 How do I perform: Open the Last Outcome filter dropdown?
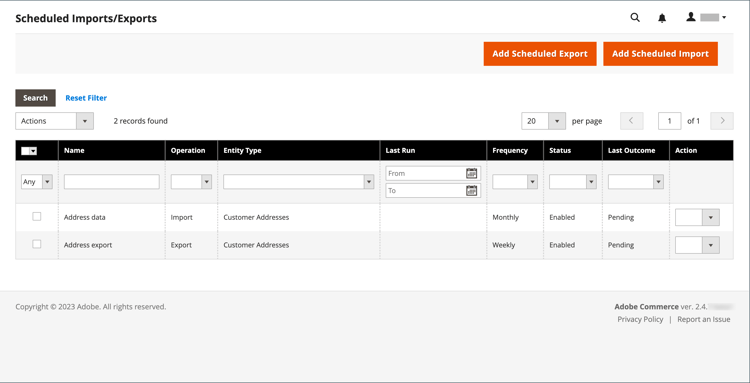[636, 182]
